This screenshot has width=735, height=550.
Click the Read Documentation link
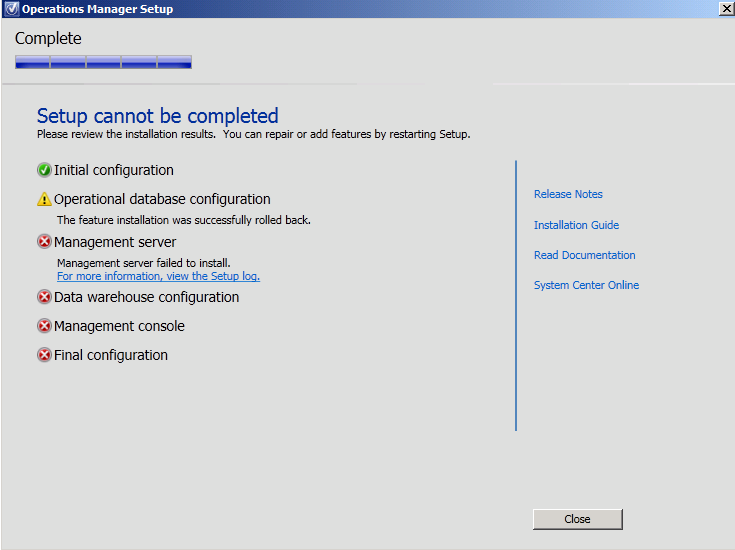584,255
